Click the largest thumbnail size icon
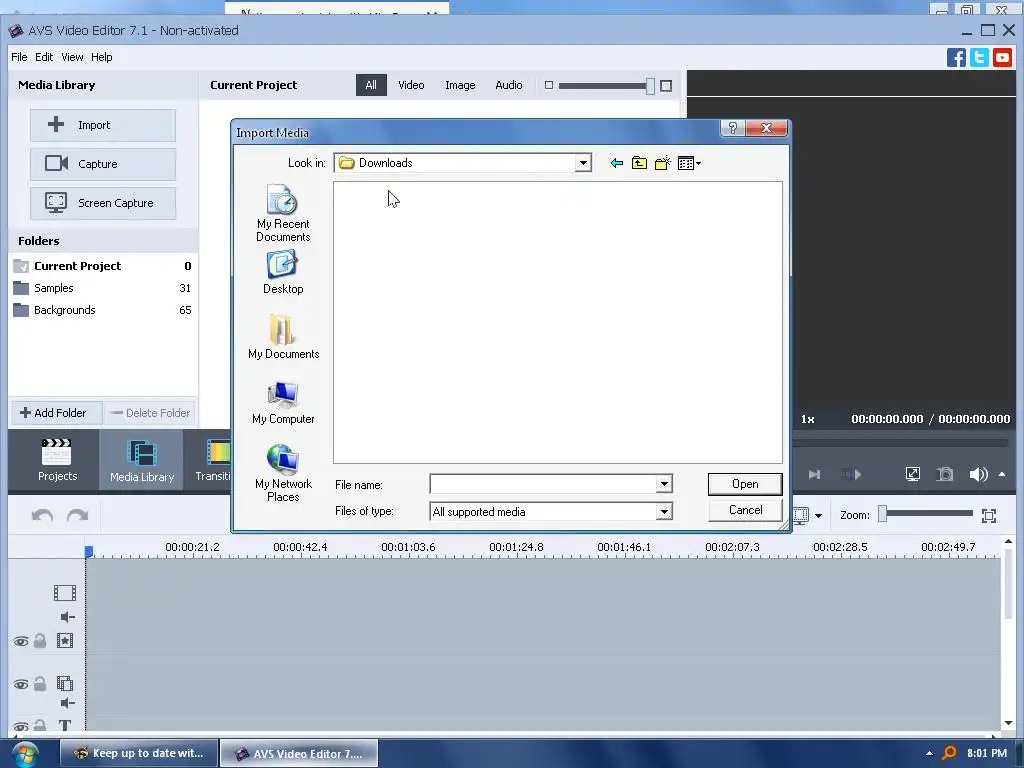Image resolution: width=1024 pixels, height=768 pixels. 665,86
